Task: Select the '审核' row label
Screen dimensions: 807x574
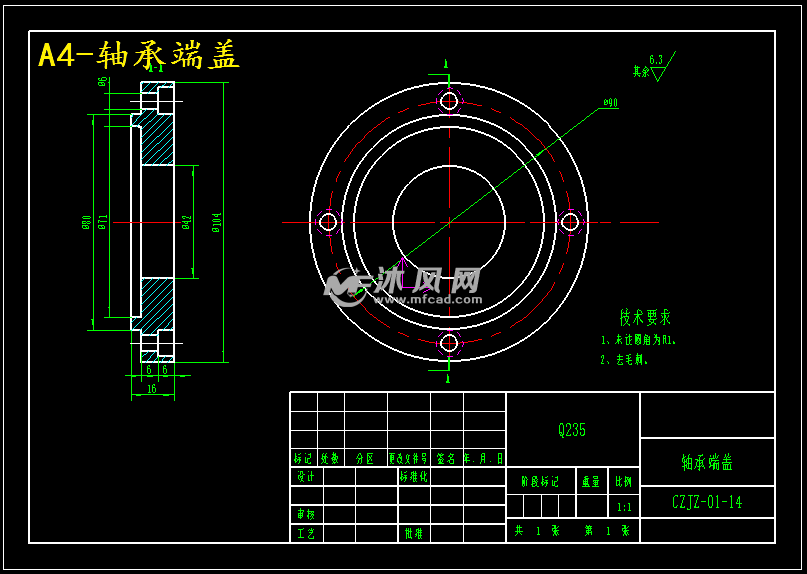Action: (306, 513)
